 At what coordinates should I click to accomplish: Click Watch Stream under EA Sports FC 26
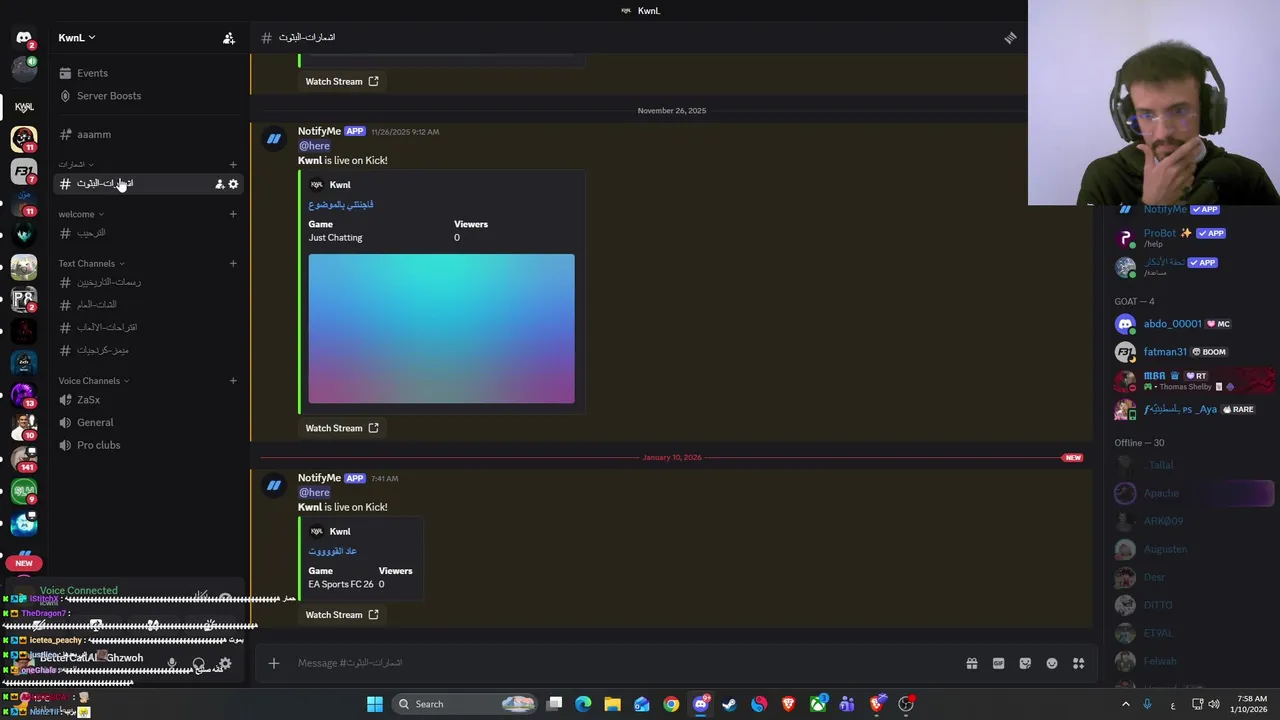pos(342,615)
